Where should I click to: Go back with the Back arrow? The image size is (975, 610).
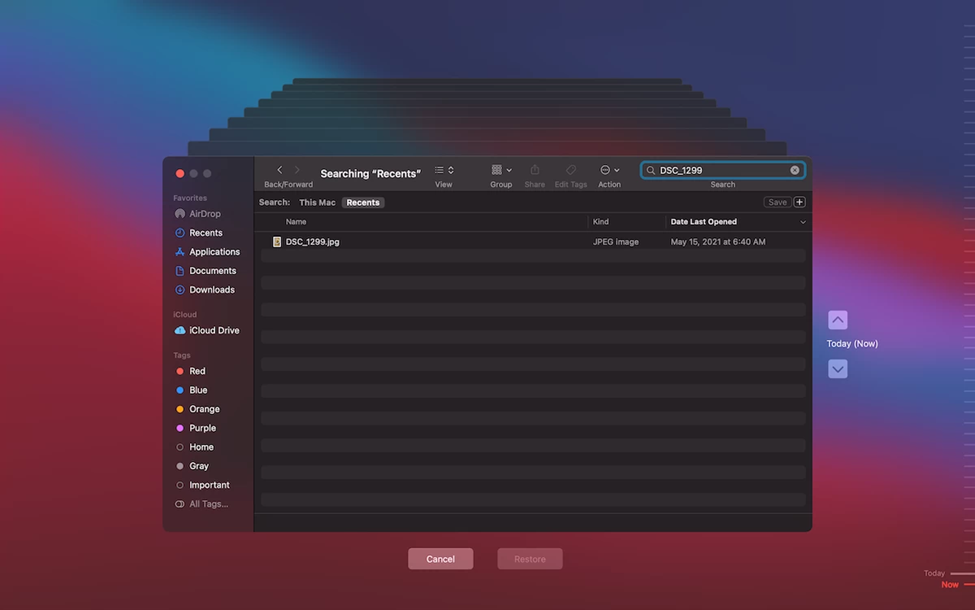pyautogui.click(x=280, y=170)
